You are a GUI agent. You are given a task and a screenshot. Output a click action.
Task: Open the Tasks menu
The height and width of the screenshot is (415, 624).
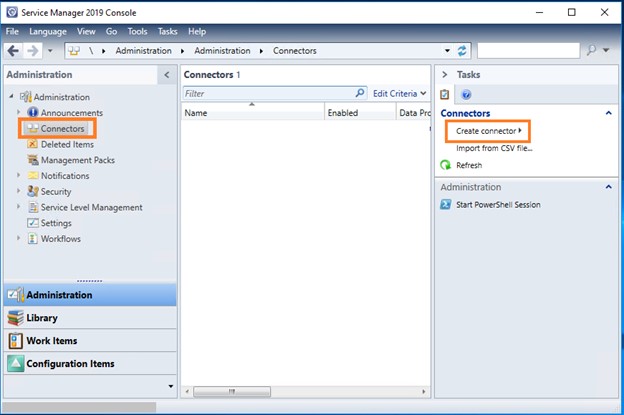(168, 31)
